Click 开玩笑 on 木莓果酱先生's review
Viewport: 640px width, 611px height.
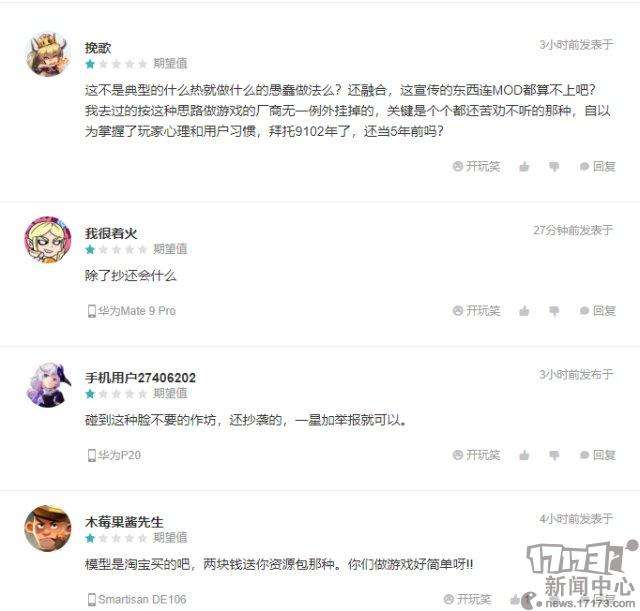(x=467, y=599)
